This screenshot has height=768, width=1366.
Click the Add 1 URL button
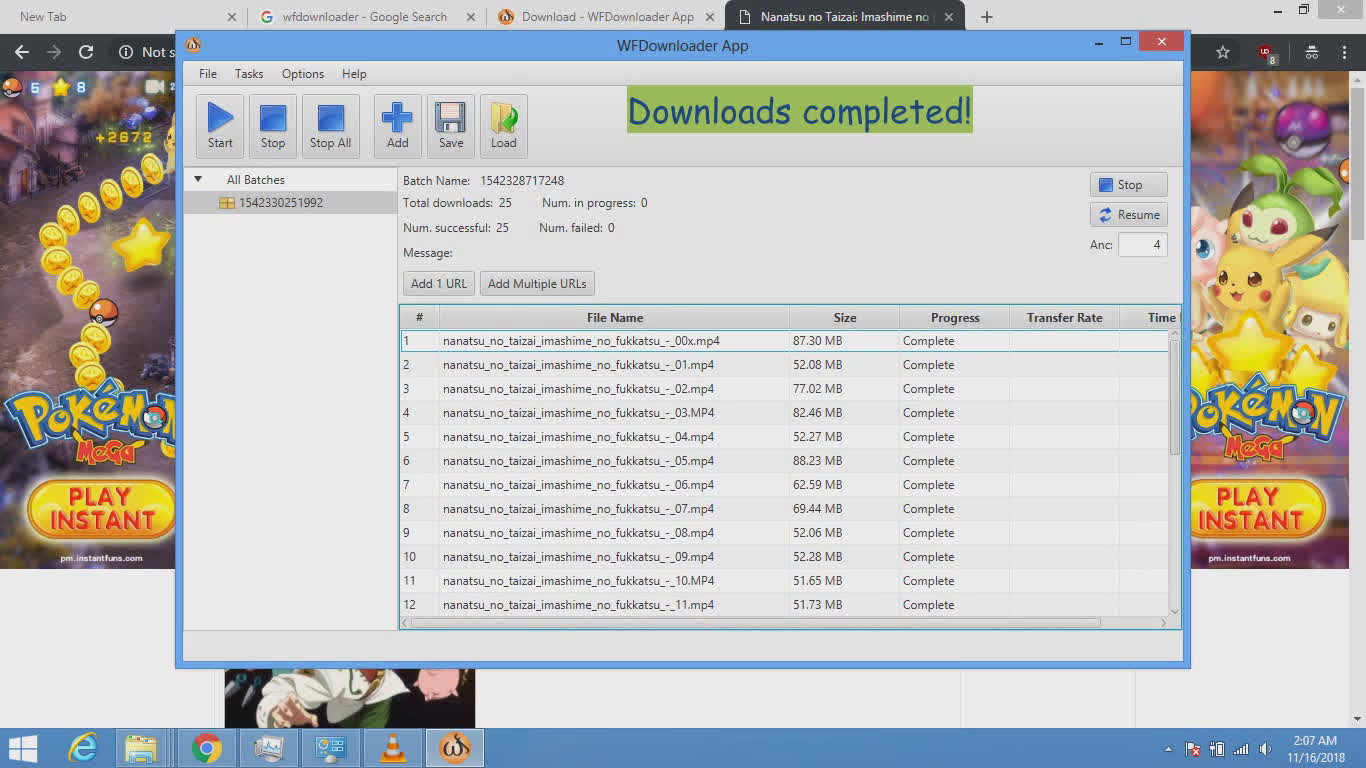coord(438,283)
